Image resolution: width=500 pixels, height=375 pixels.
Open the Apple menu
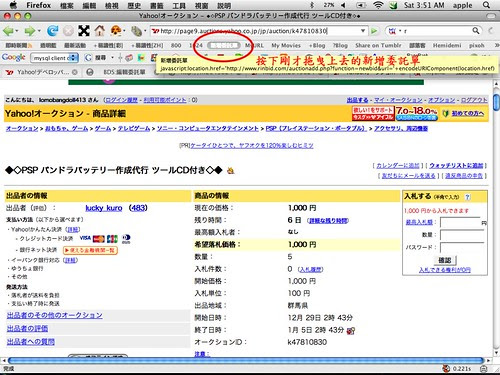tap(13, 5)
